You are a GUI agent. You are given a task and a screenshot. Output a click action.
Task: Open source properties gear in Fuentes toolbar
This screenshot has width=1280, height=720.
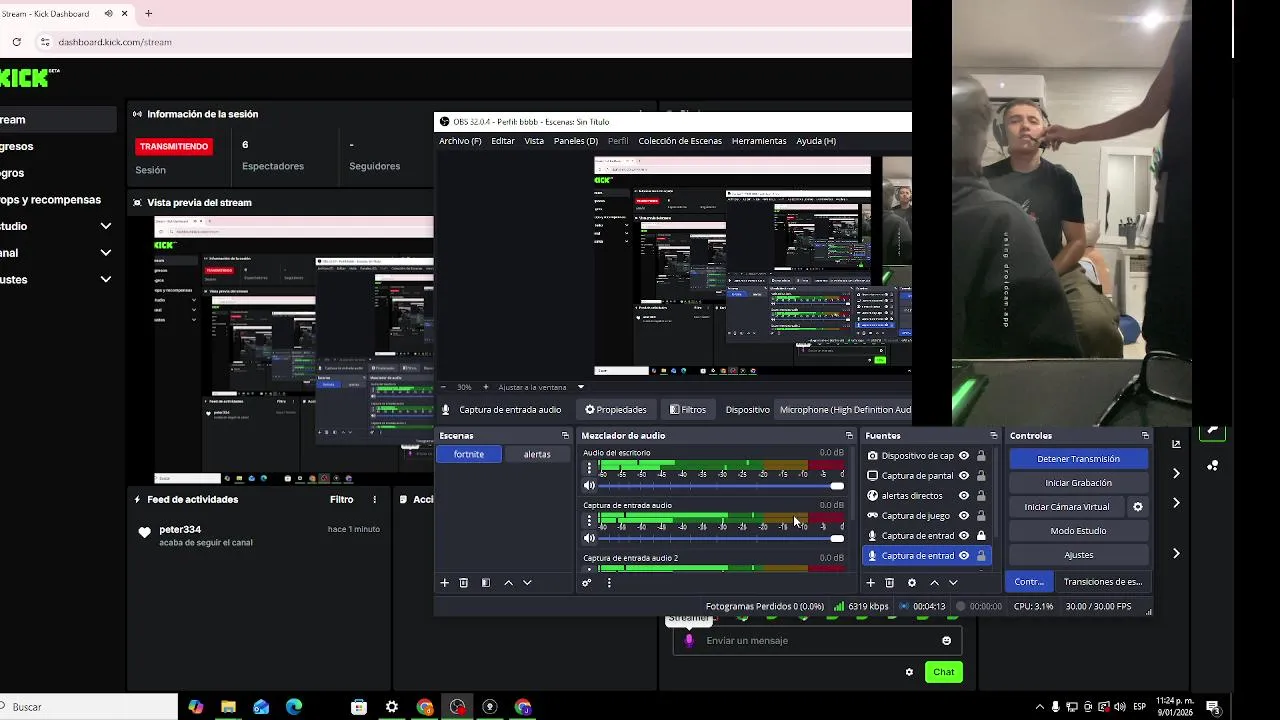coord(911,583)
